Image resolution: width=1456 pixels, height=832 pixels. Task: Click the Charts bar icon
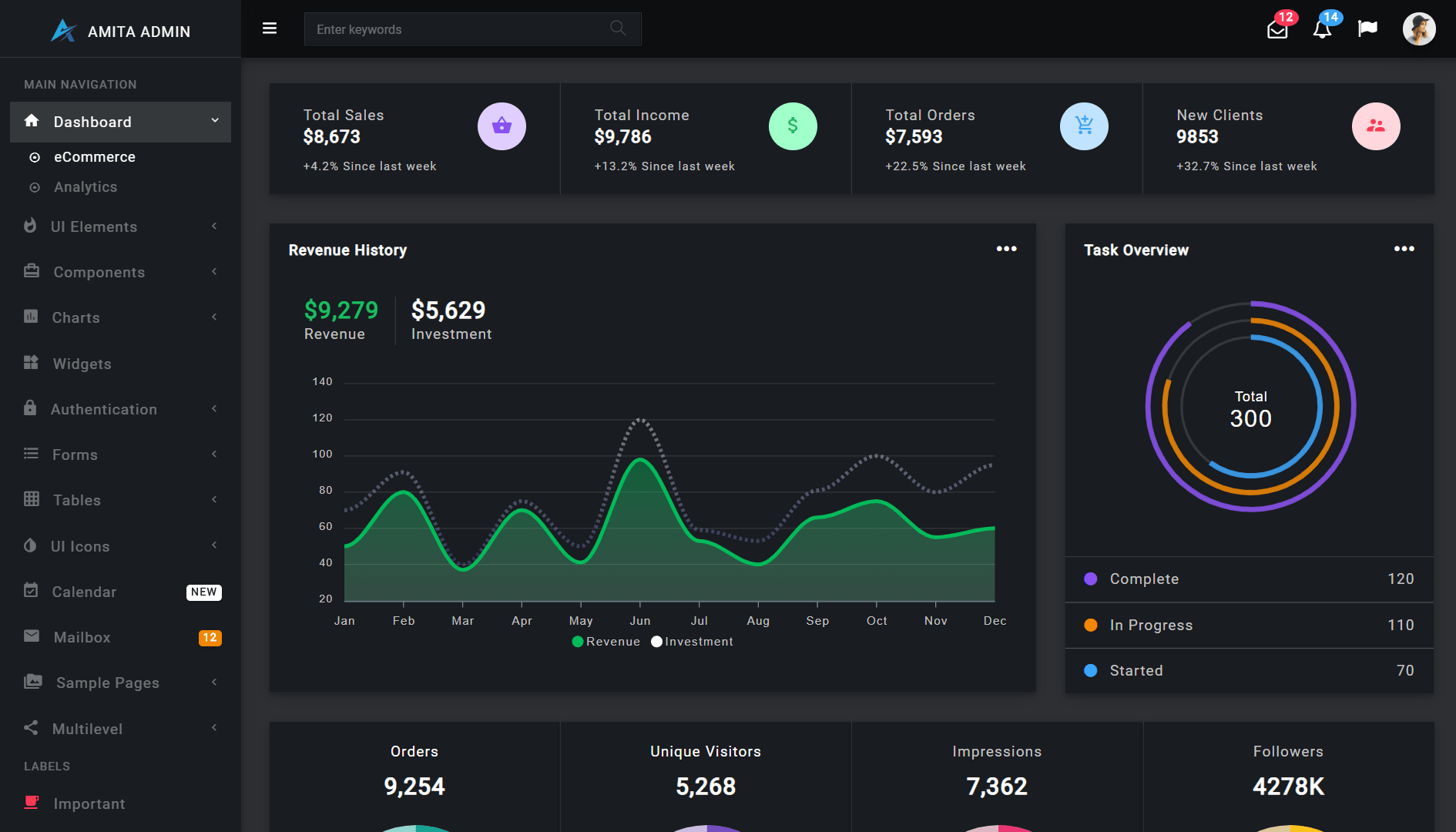click(31, 317)
